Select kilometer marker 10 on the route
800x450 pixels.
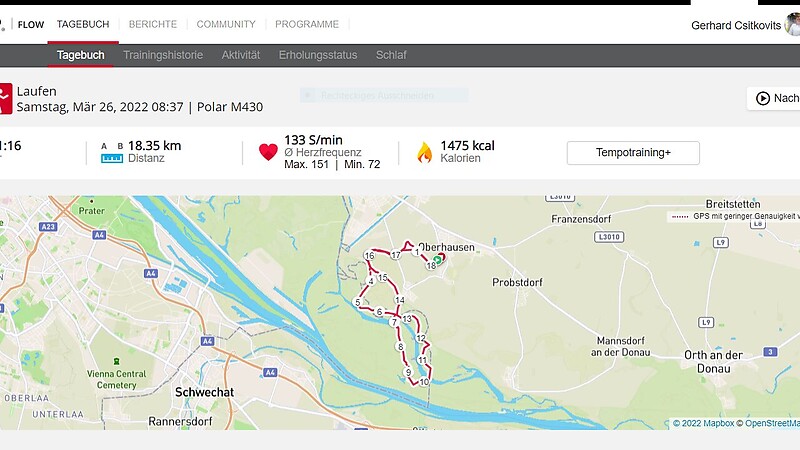(424, 382)
